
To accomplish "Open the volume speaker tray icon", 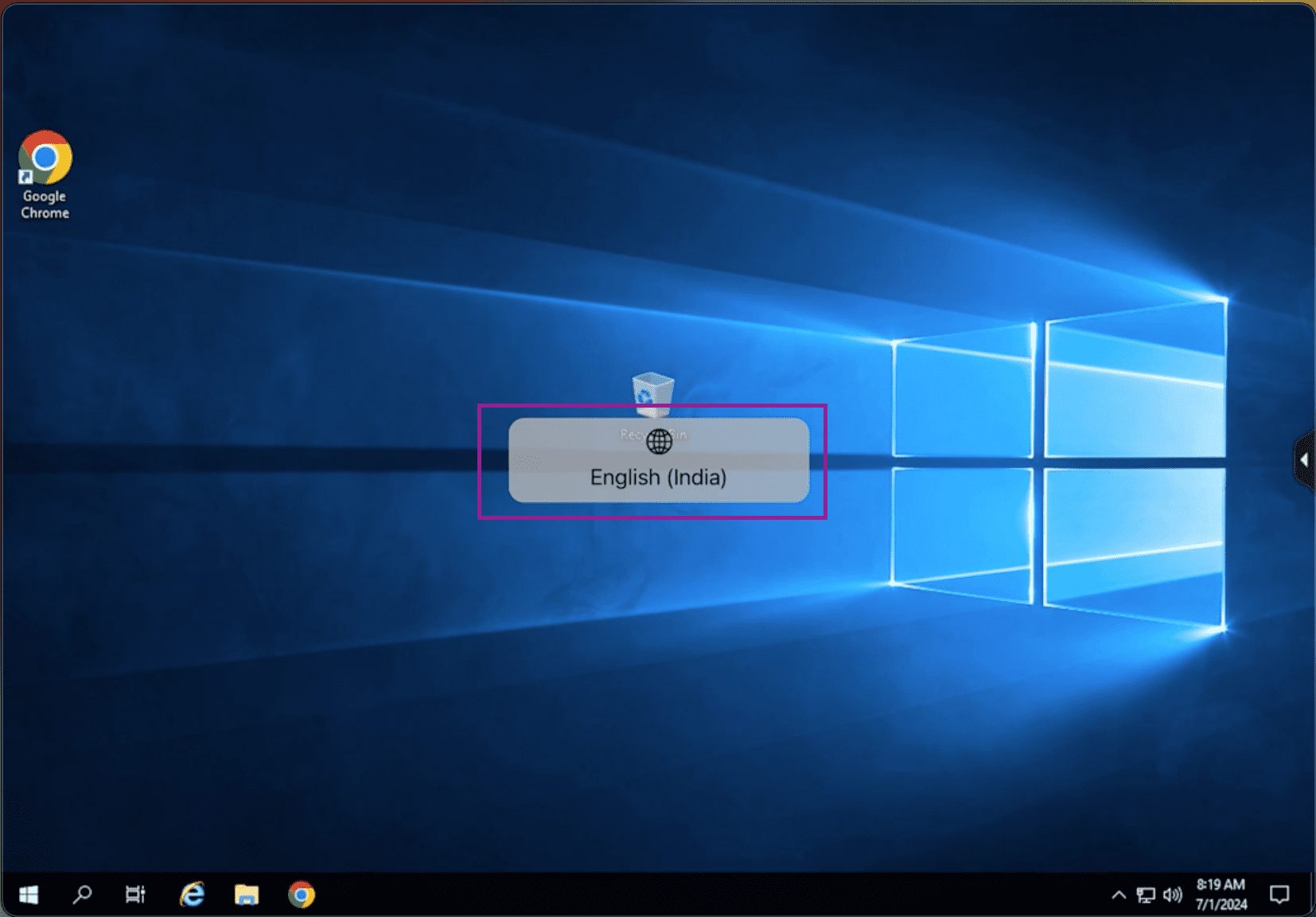I will point(1172,896).
